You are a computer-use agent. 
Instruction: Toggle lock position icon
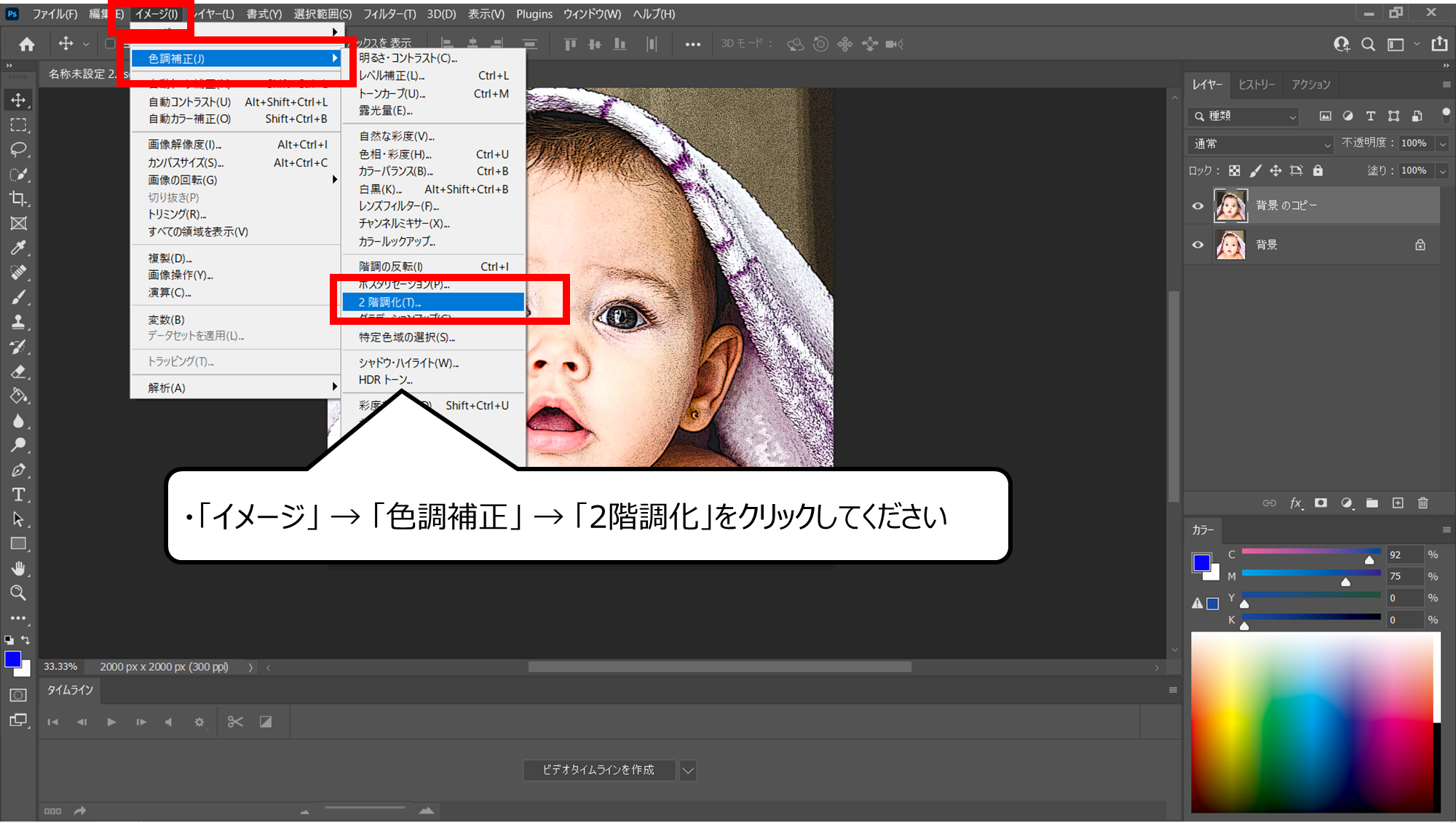click(1275, 170)
